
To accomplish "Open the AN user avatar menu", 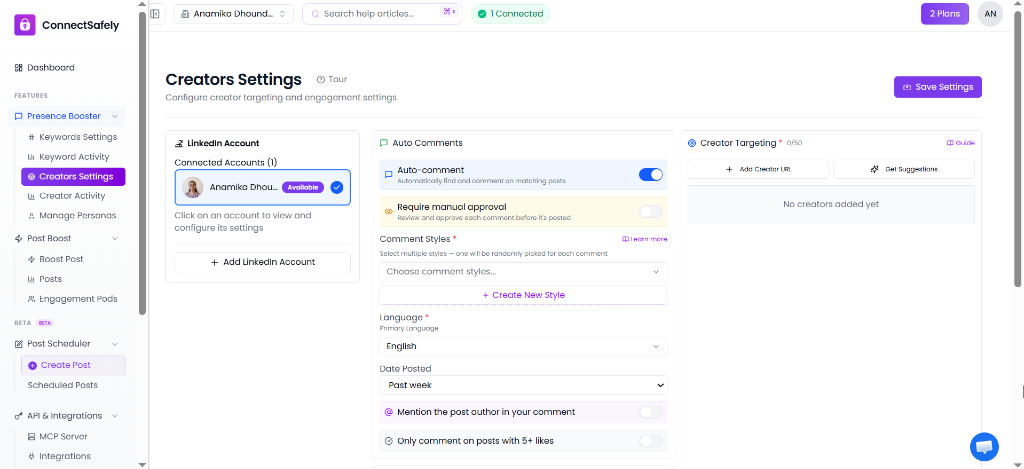I will (990, 14).
